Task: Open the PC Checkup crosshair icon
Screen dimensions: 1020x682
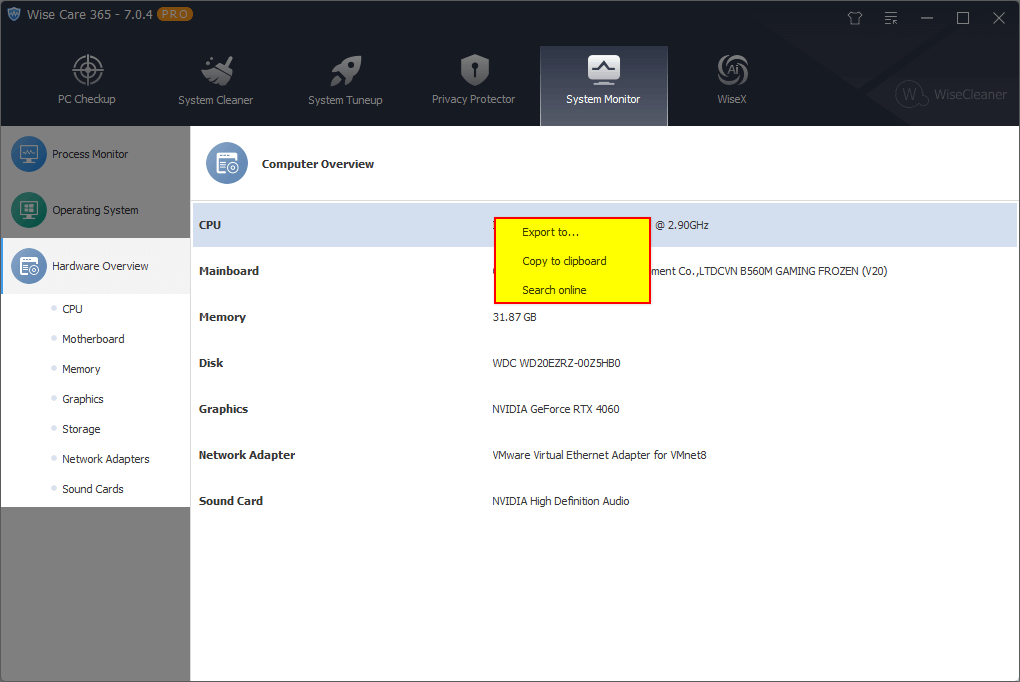Action: click(87, 70)
